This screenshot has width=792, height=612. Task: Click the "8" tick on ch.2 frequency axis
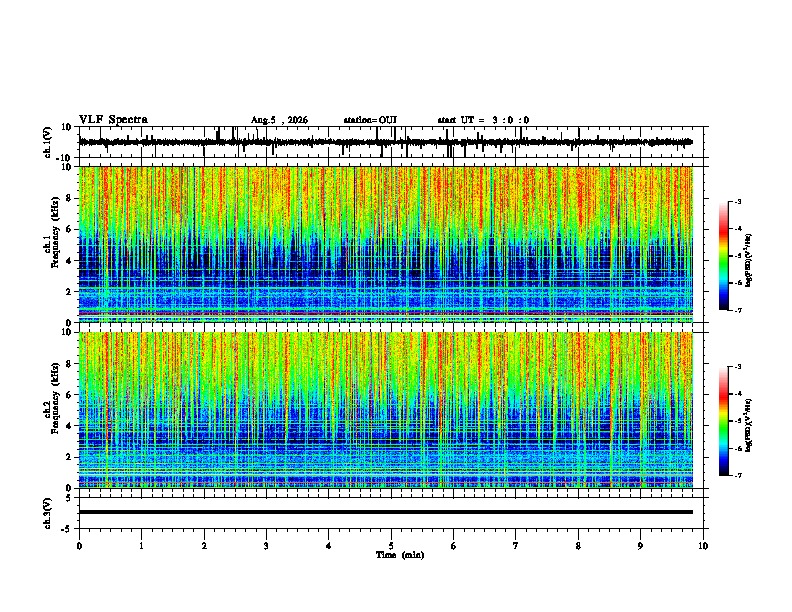click(x=69, y=364)
